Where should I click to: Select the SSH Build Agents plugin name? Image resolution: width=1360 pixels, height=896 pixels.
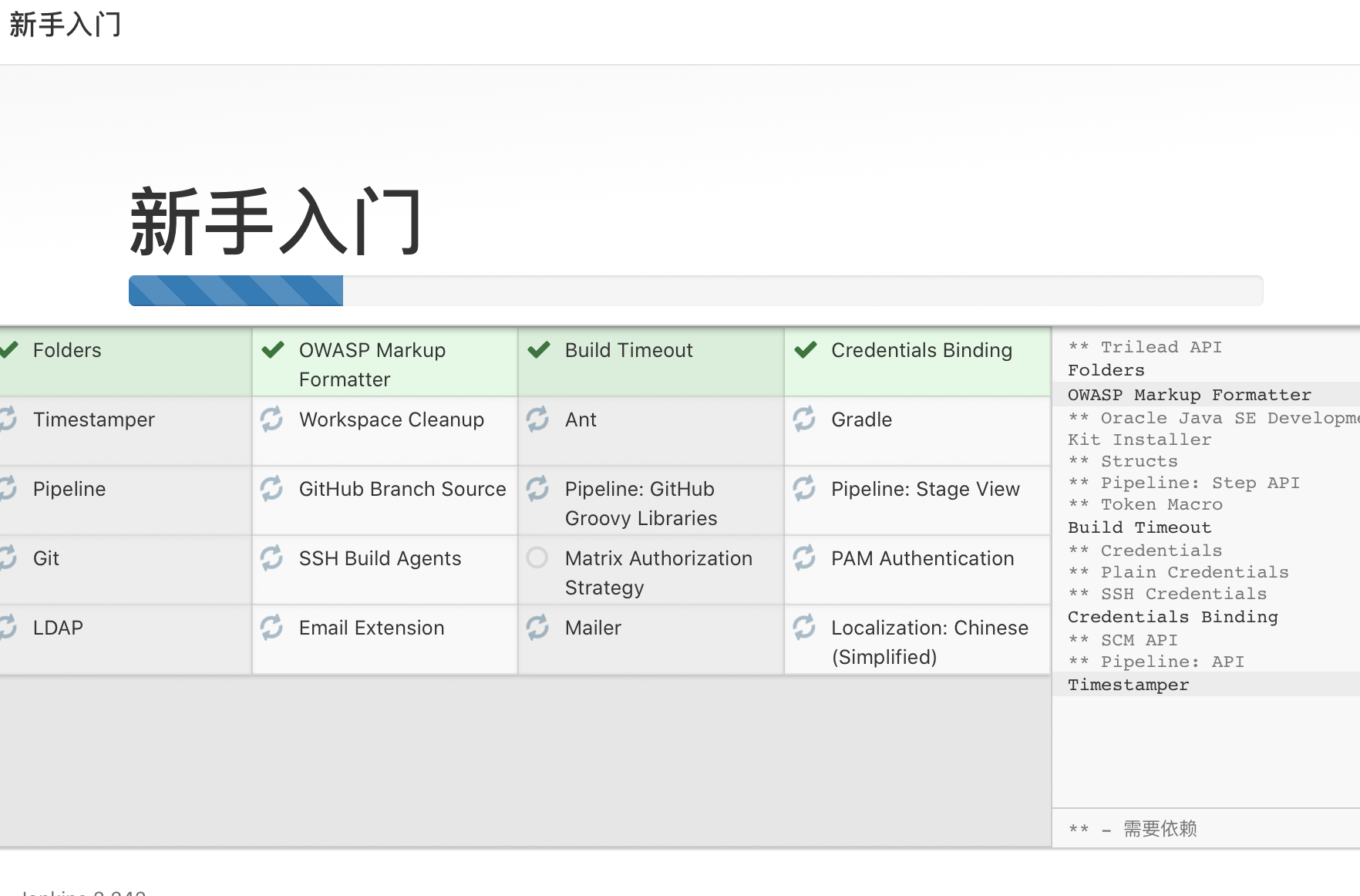tap(380, 558)
